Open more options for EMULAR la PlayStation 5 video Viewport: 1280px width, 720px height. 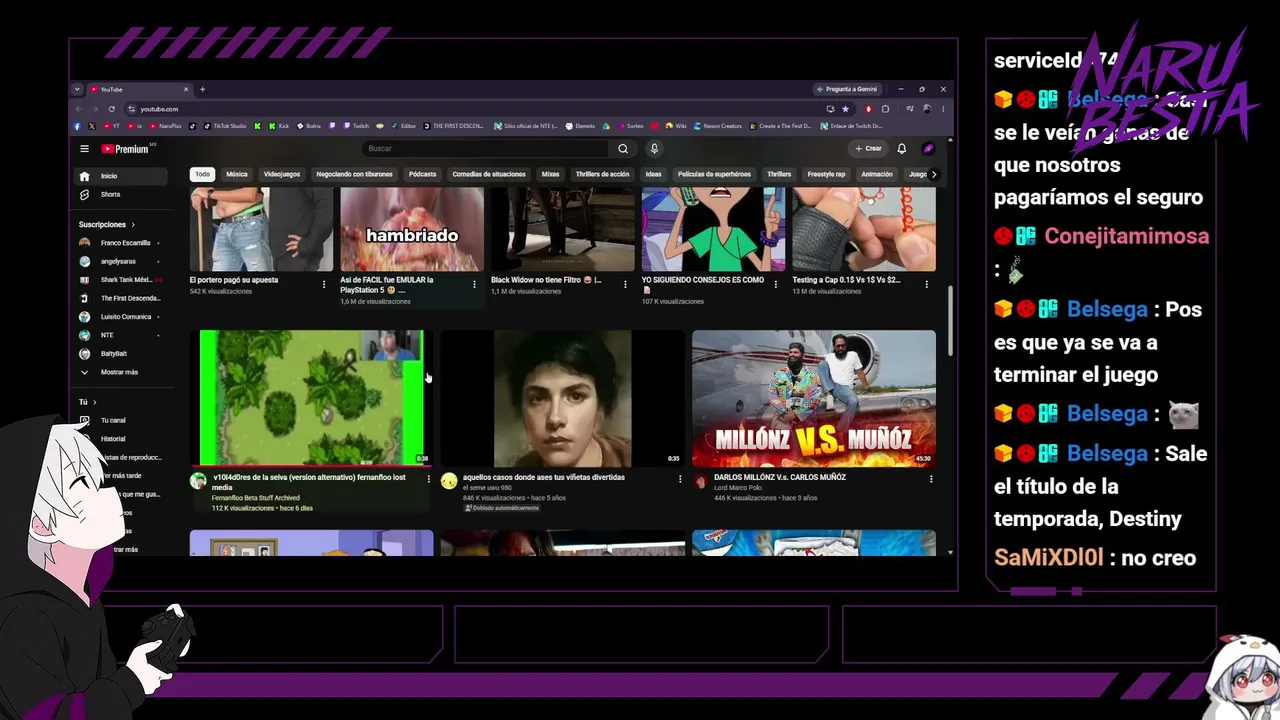pyautogui.click(x=474, y=284)
